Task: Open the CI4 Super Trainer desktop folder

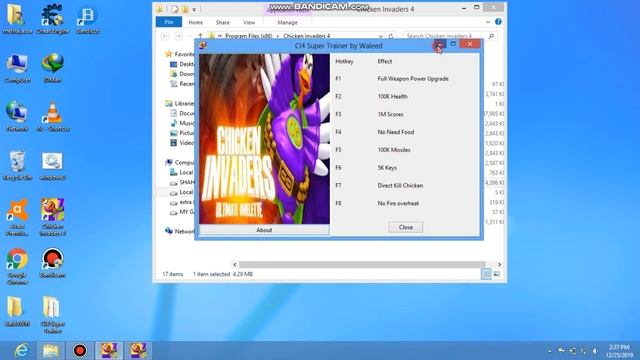Action: coord(52,314)
